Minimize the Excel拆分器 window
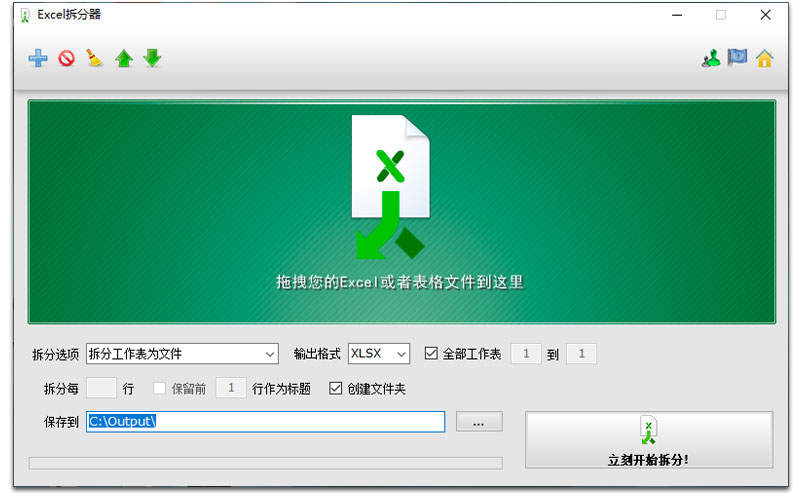 677,15
